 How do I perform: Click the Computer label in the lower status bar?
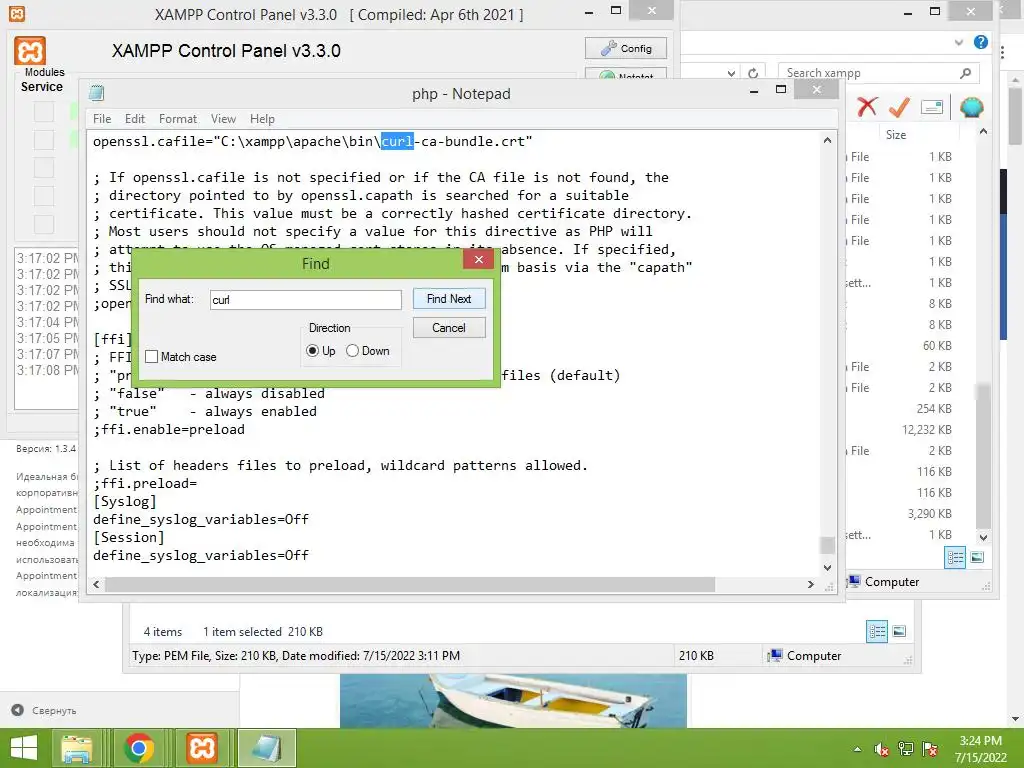(x=814, y=656)
